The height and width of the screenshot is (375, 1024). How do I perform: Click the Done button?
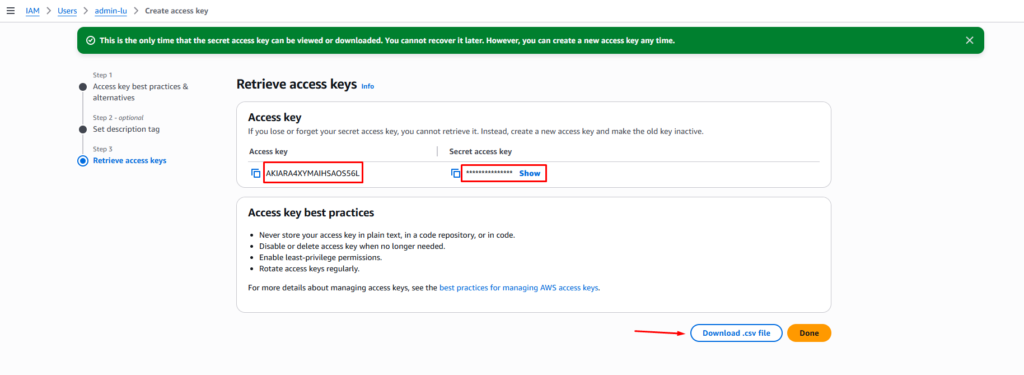pos(809,333)
